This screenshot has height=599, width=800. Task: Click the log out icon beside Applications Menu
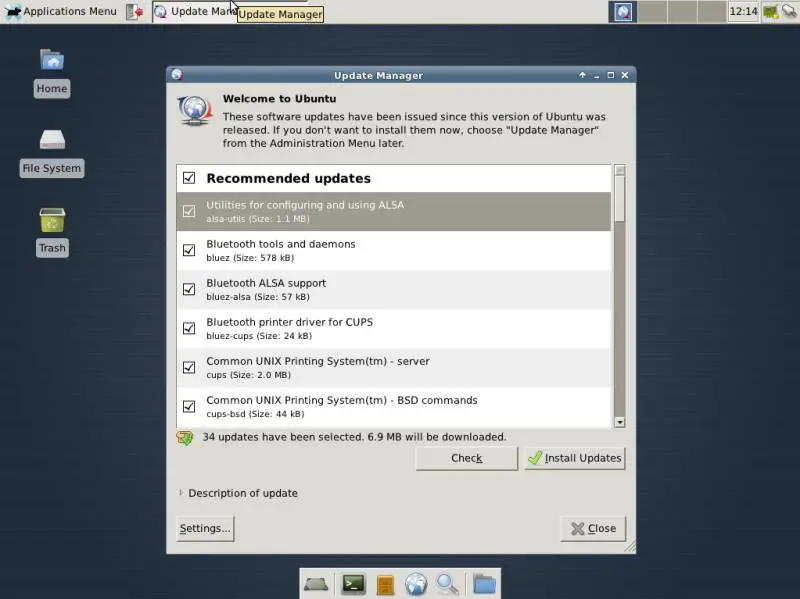pyautogui.click(x=134, y=11)
